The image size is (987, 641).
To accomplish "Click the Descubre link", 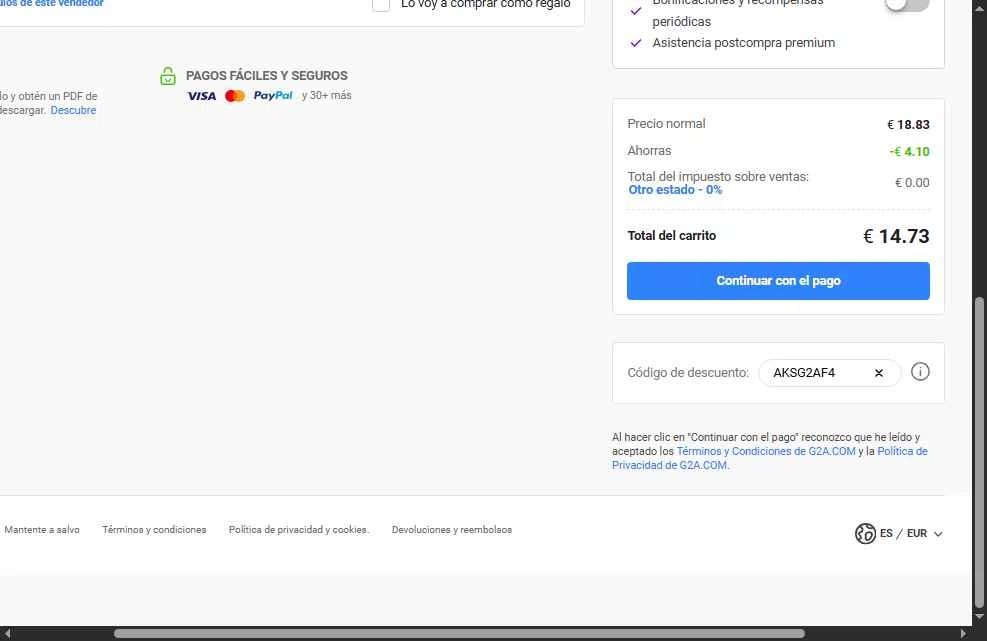I will [73, 110].
